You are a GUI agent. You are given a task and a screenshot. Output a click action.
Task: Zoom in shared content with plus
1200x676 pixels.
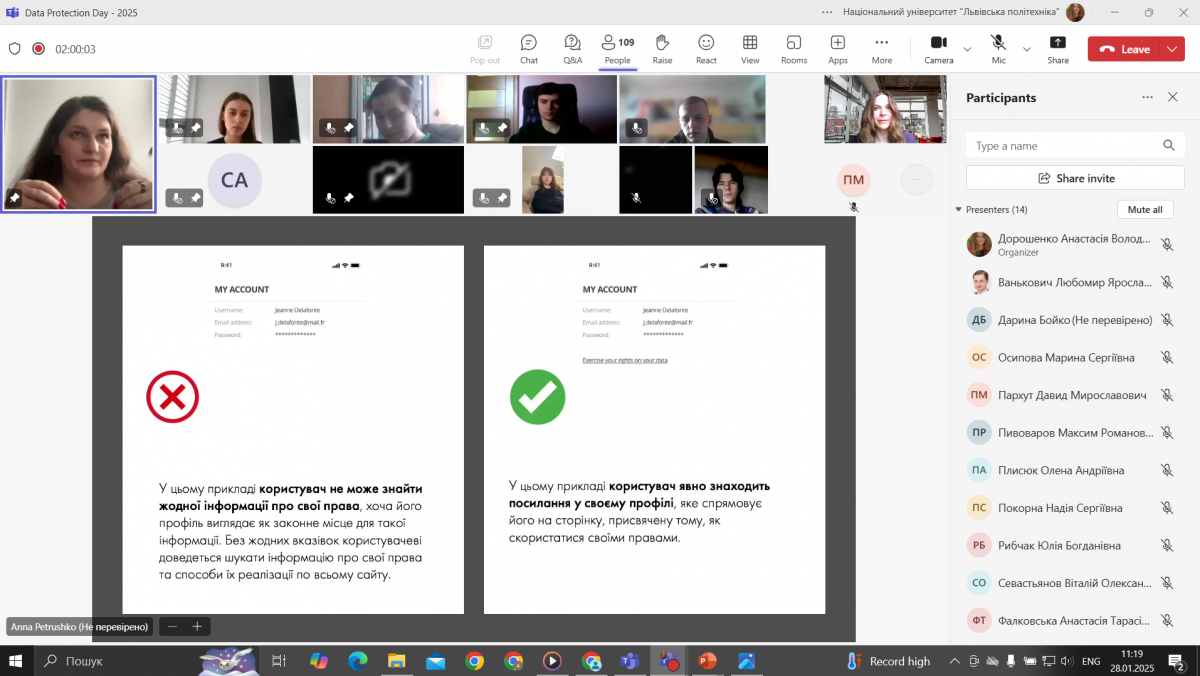coord(197,627)
